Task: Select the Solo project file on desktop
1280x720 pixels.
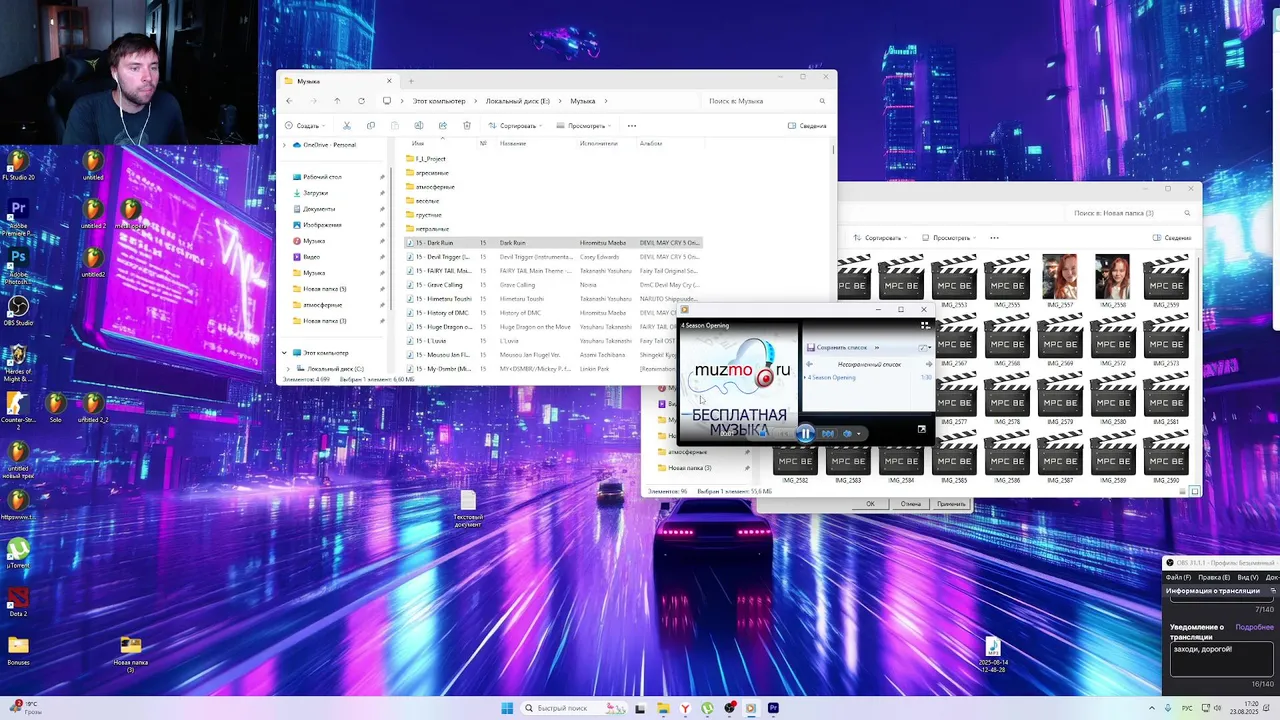Action: (56, 408)
